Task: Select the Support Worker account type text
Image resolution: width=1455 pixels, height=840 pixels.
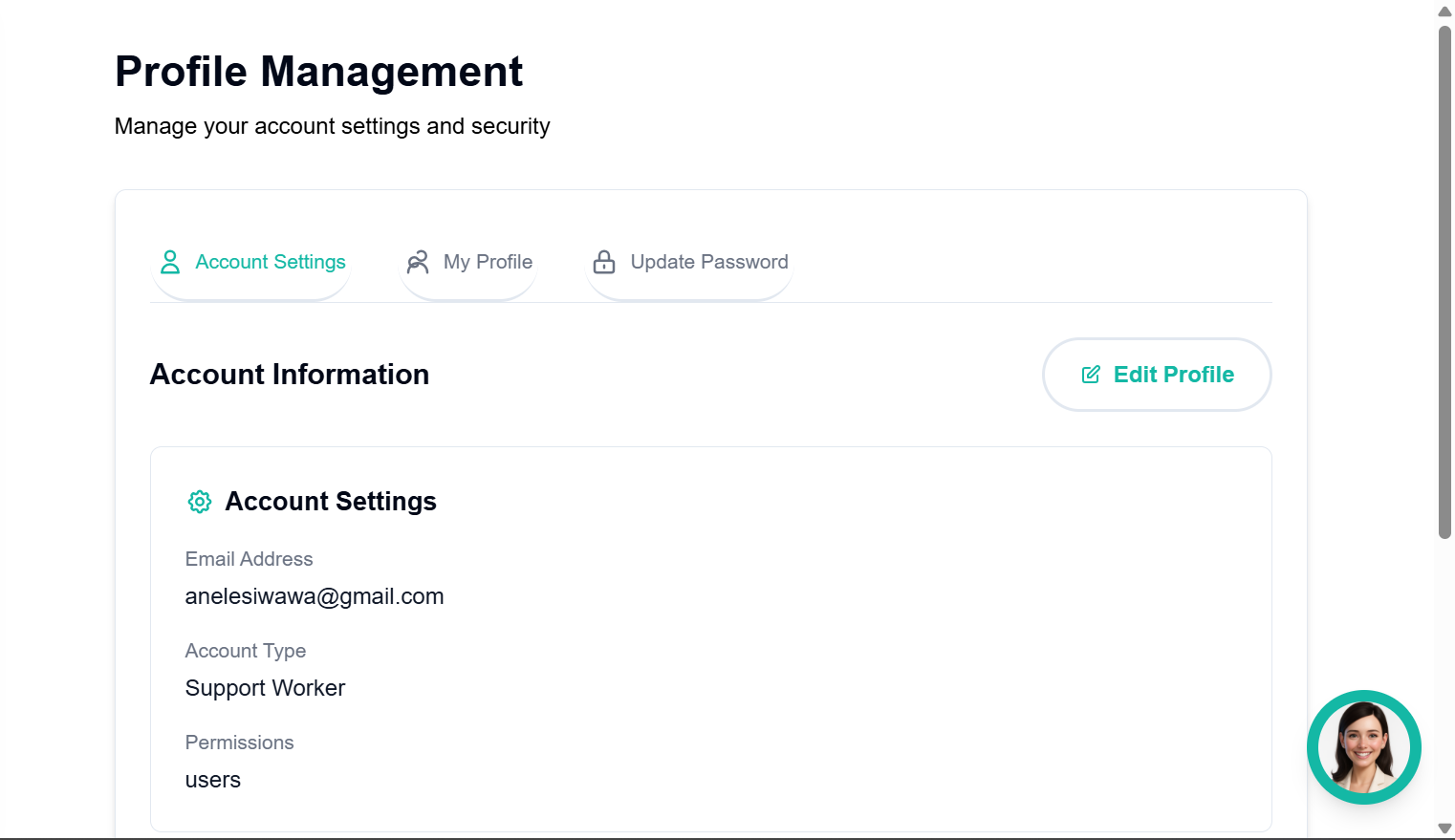Action: (x=265, y=688)
